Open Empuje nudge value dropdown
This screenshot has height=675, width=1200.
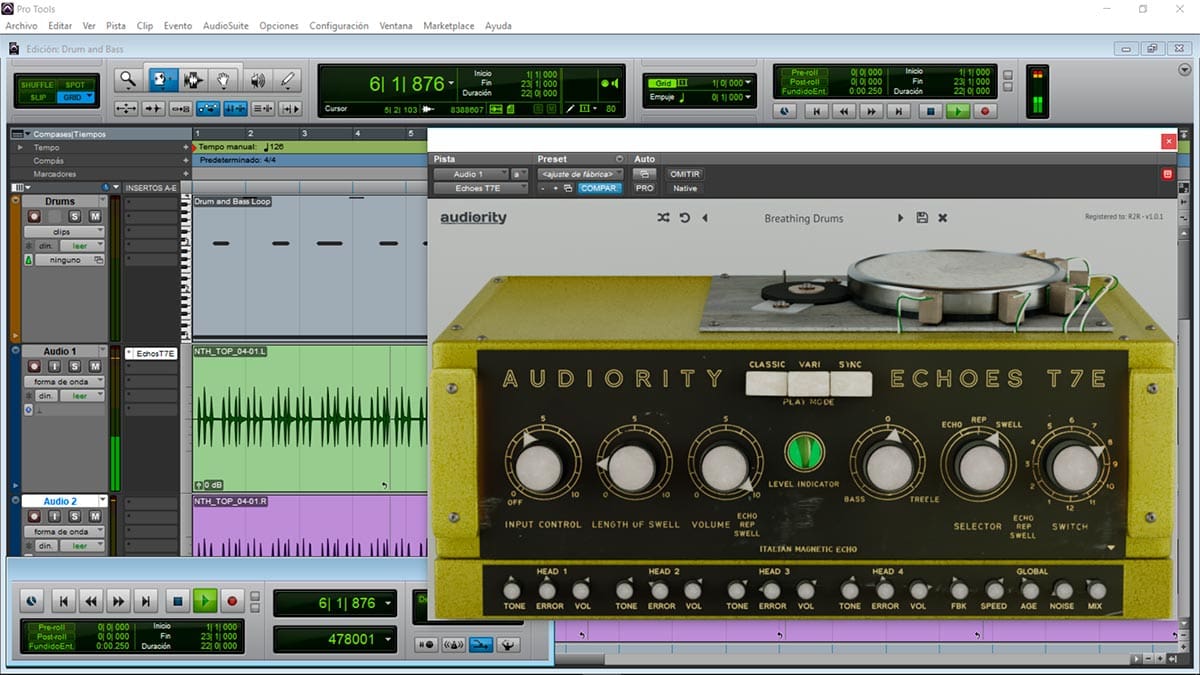[749, 97]
